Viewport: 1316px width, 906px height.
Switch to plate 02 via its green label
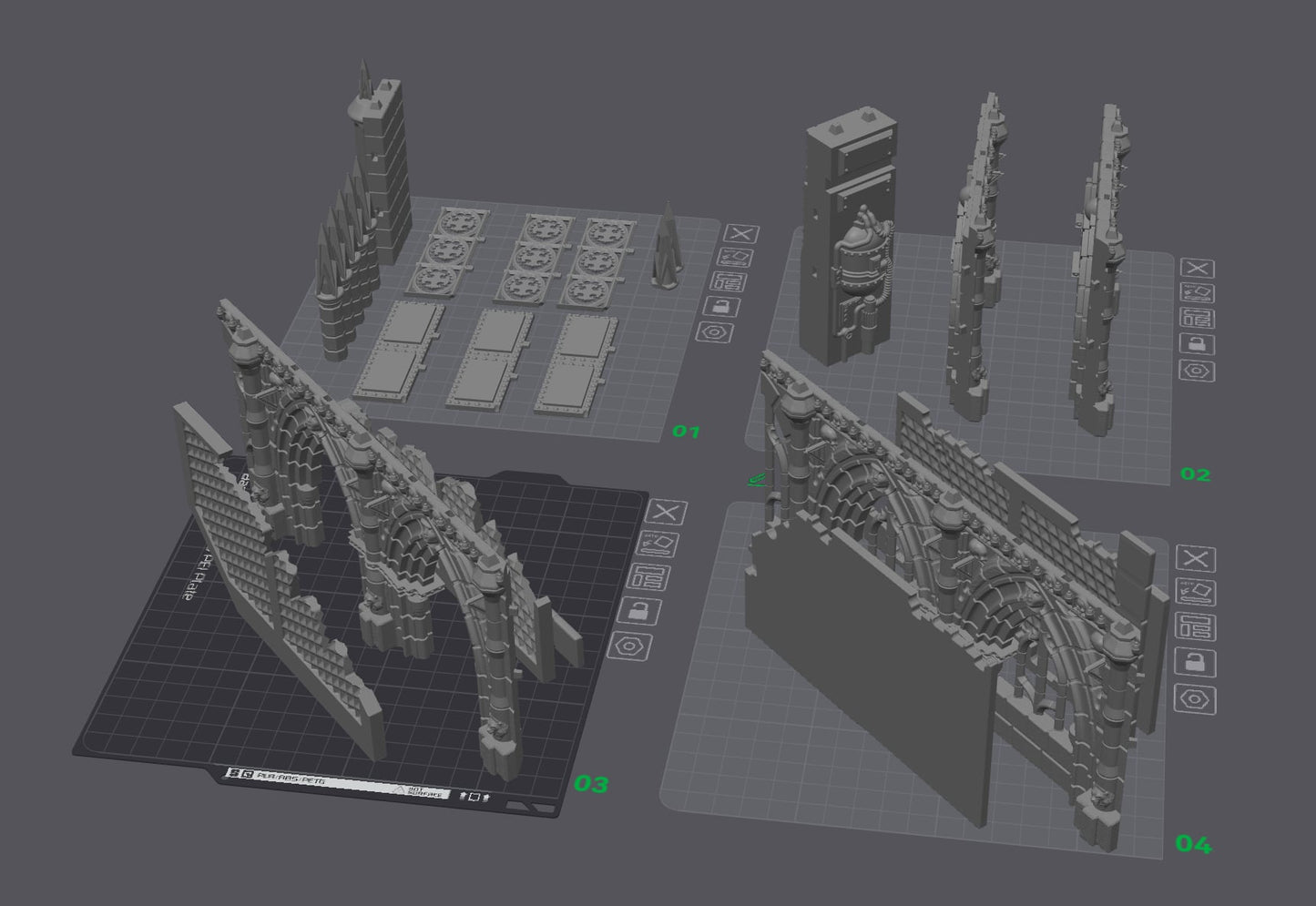pos(1196,473)
